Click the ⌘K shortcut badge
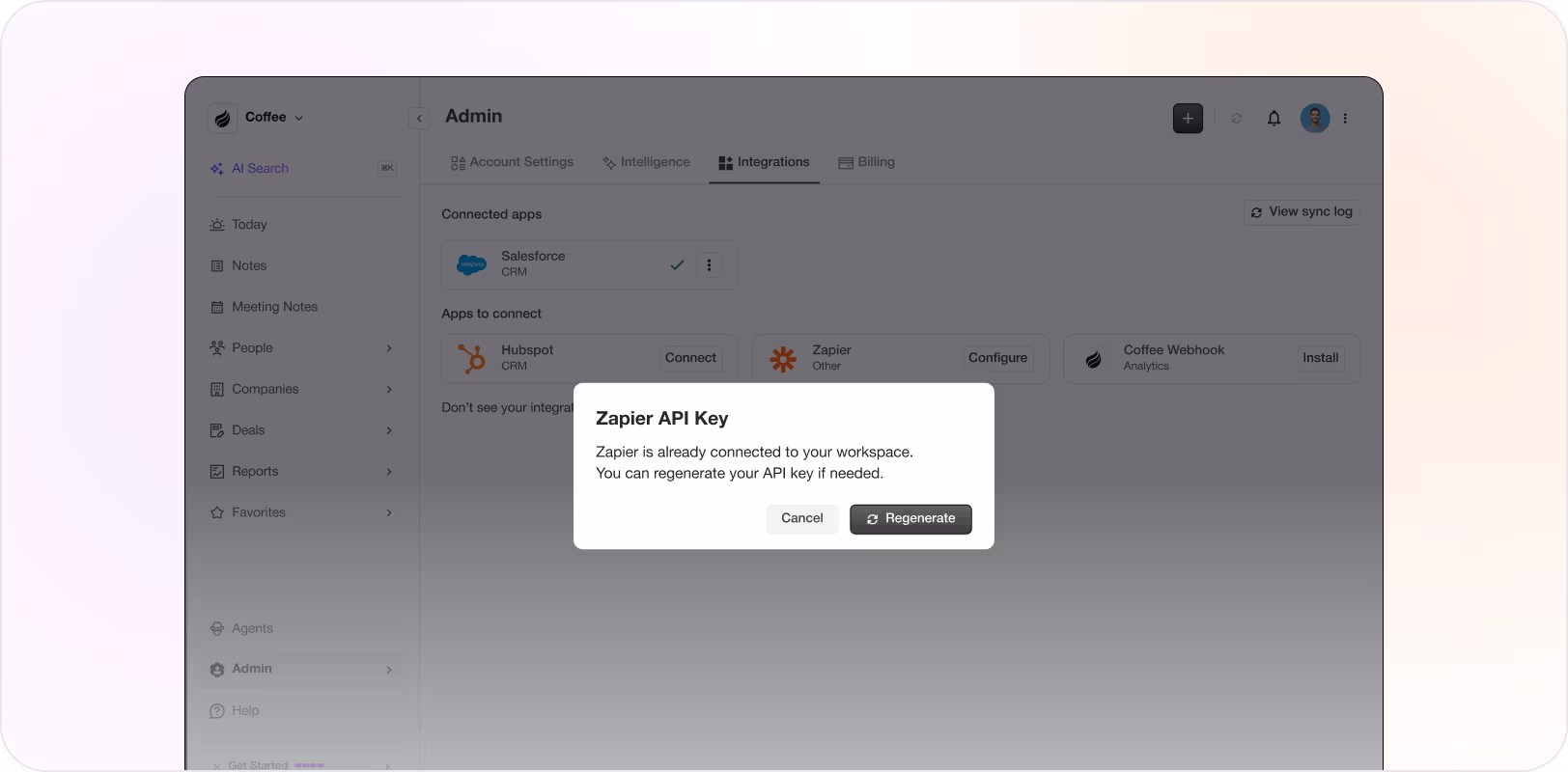1568x772 pixels. pyautogui.click(x=387, y=168)
